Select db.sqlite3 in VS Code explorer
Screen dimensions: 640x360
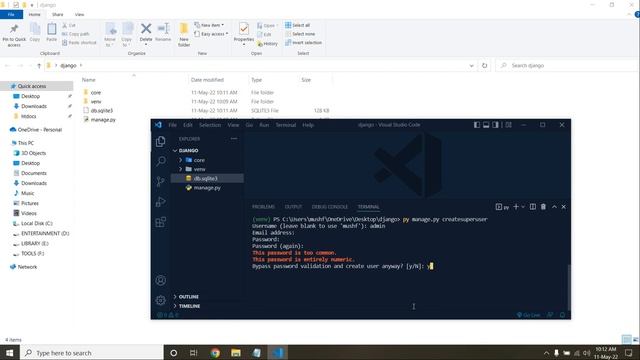click(x=207, y=178)
